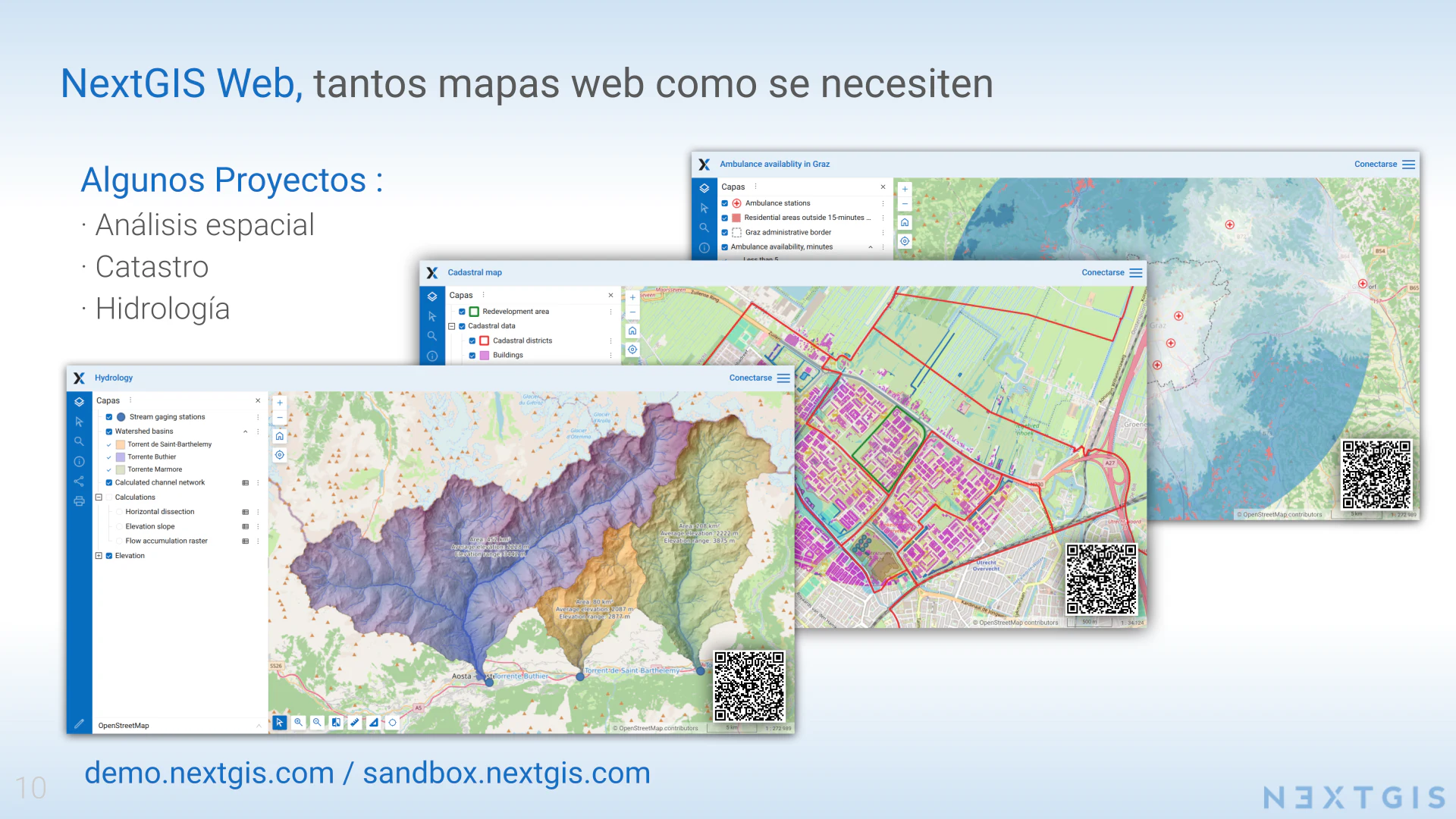Screen dimensions: 1456x819
Task: Open attribute table for Elevation slope
Action: click(246, 526)
